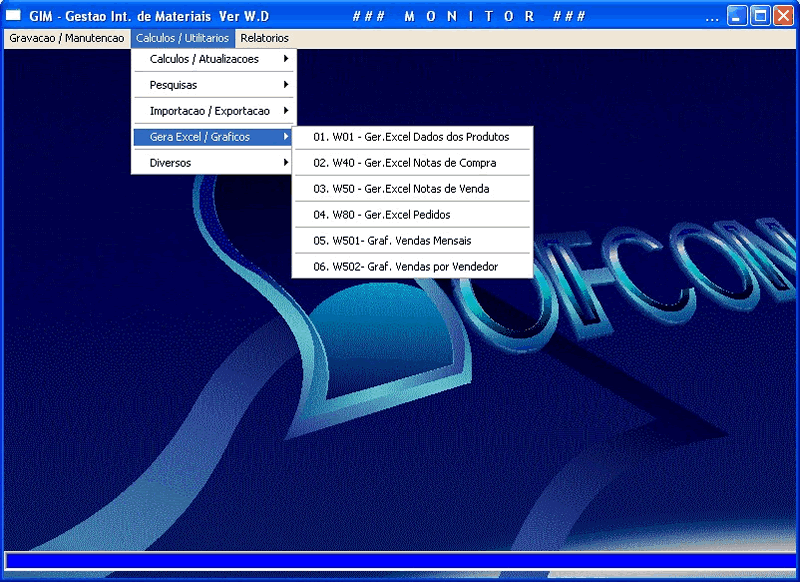Choose 03. W50 Ger.Excel Notas de Venda
The width and height of the screenshot is (800, 582).
point(412,189)
